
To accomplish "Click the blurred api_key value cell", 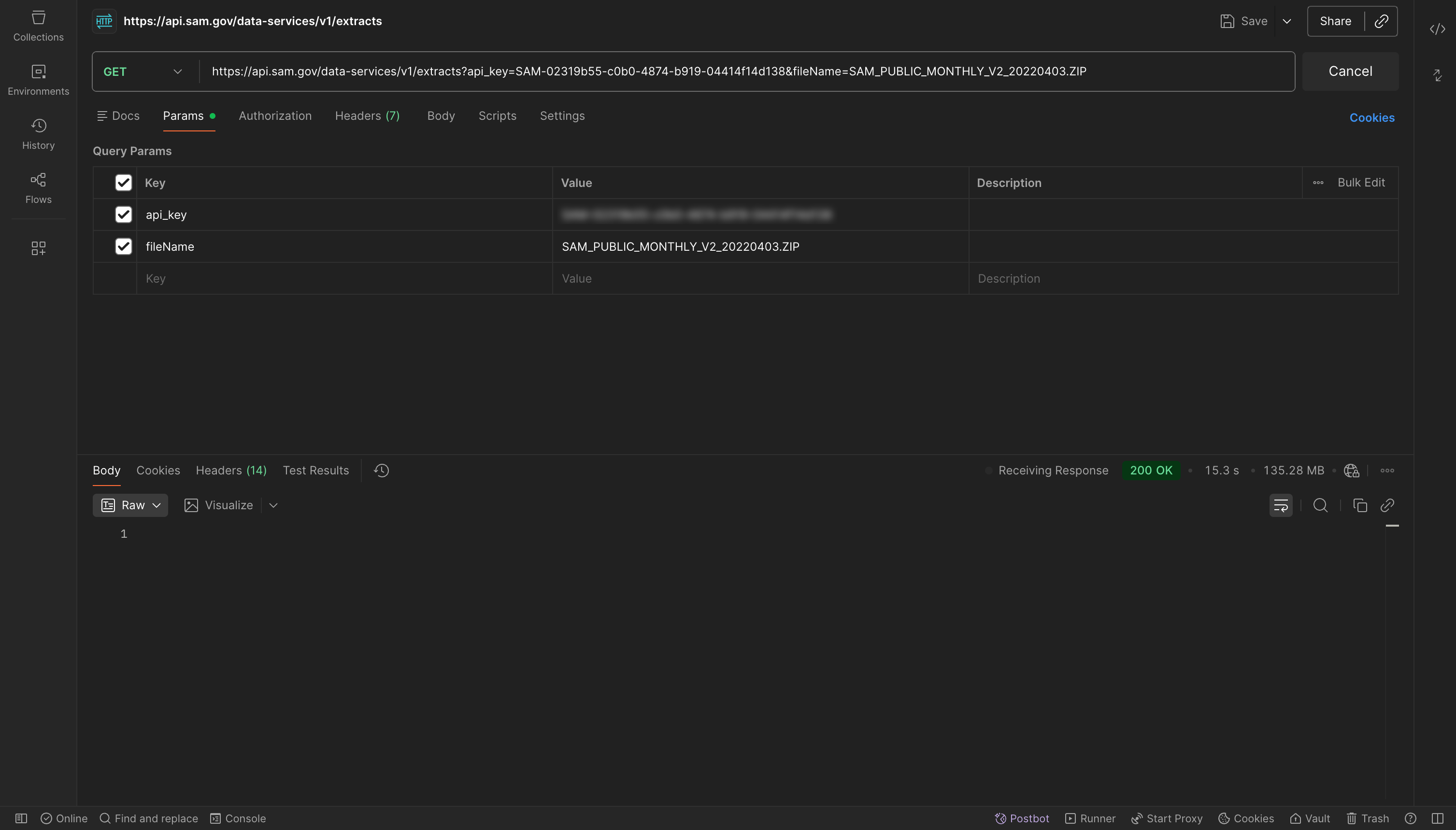I will (760, 215).
